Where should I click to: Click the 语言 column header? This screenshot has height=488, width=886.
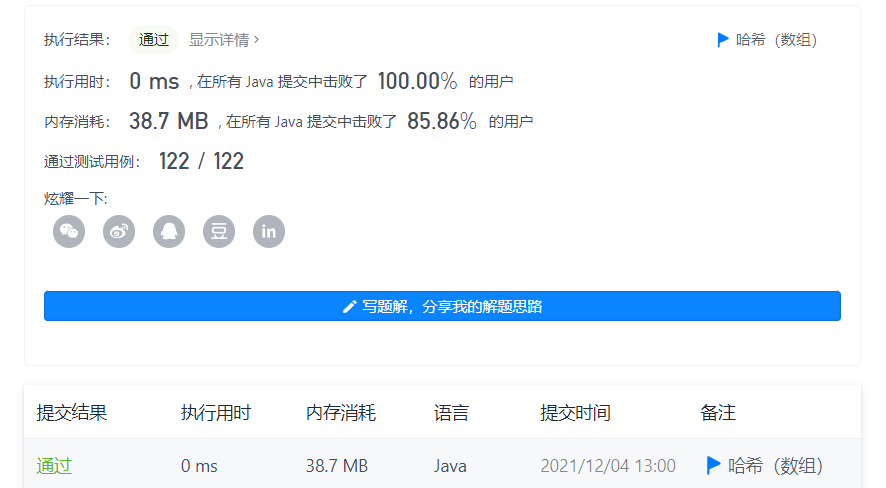tap(451, 413)
